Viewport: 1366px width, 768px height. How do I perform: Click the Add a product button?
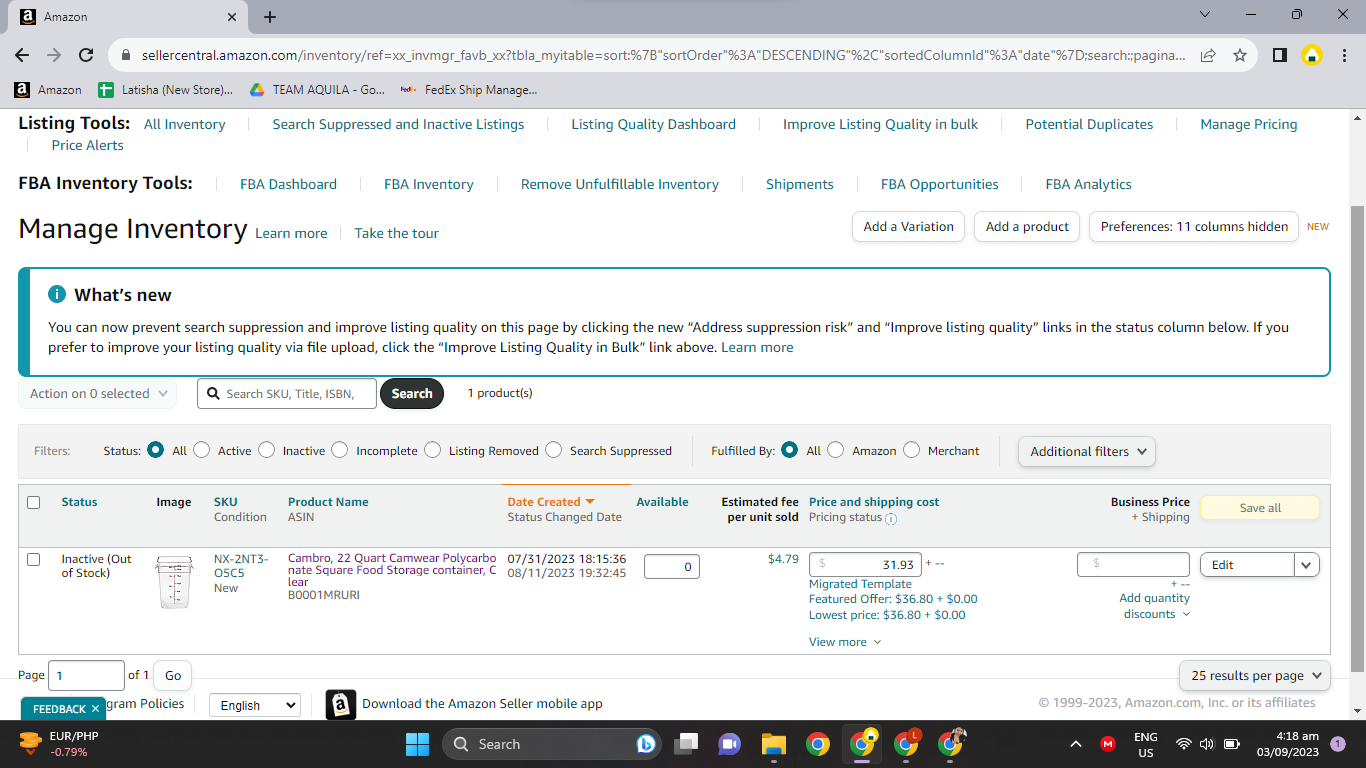tap(1028, 227)
